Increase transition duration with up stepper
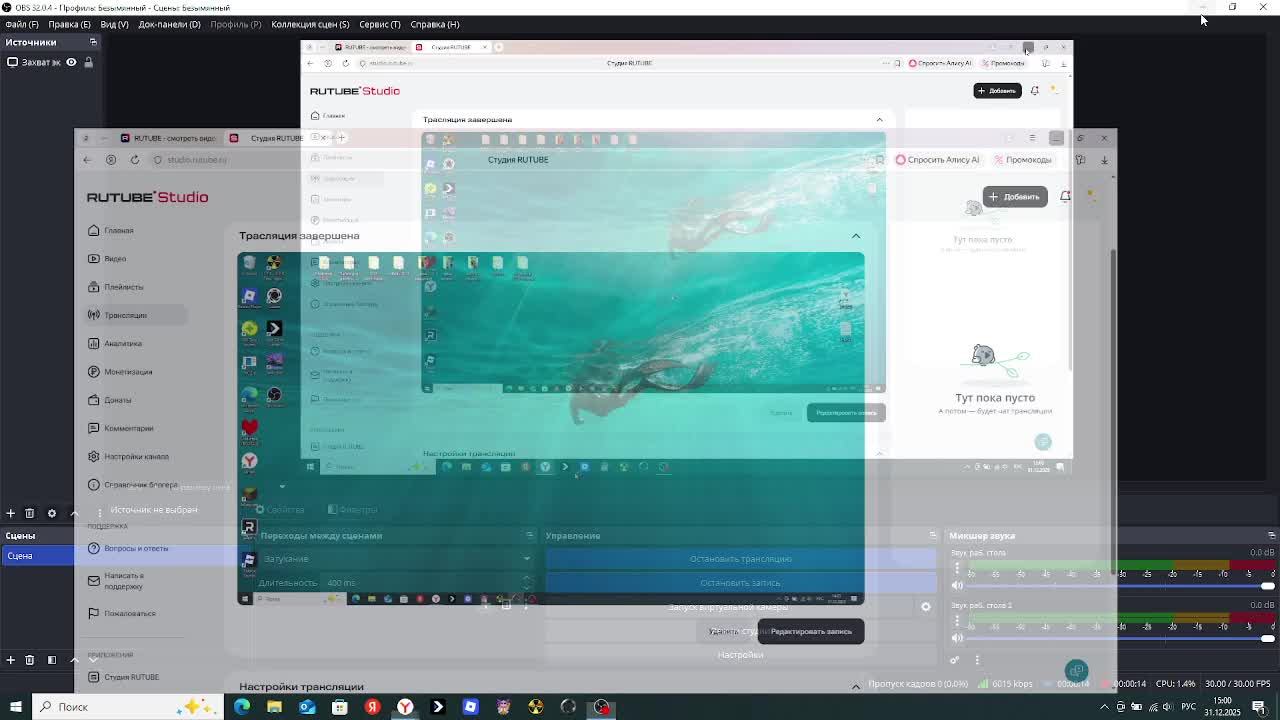This screenshot has height=720, width=1280. coord(528,579)
